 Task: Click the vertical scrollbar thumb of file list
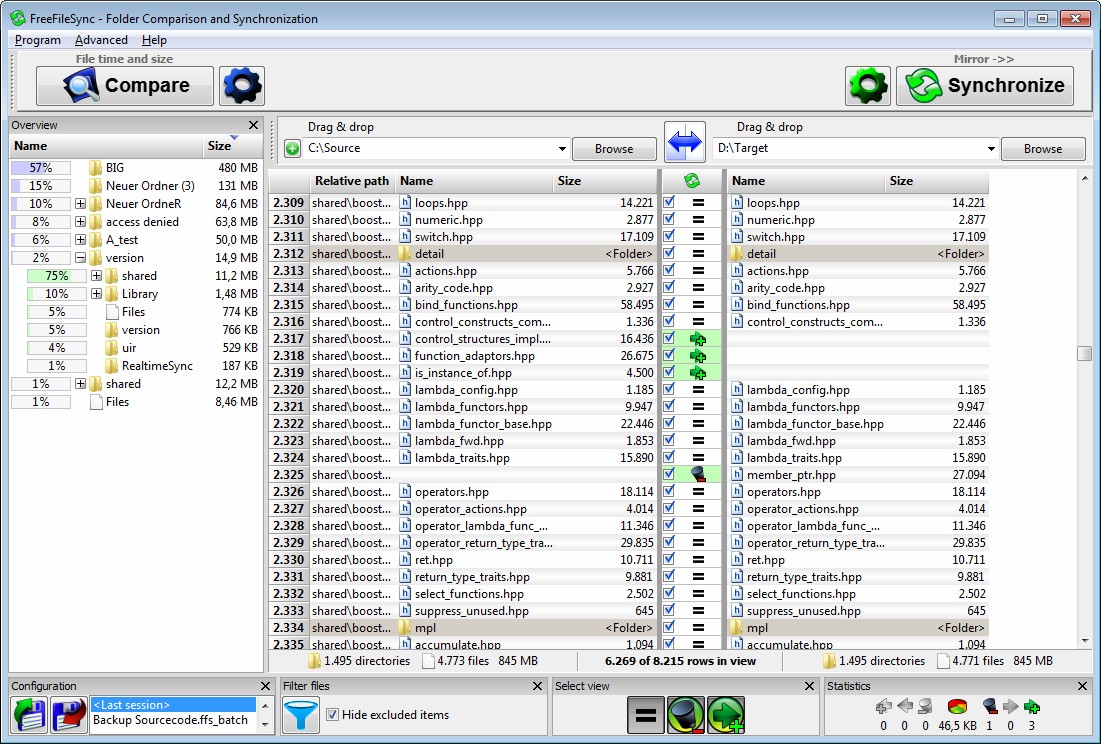click(1084, 353)
